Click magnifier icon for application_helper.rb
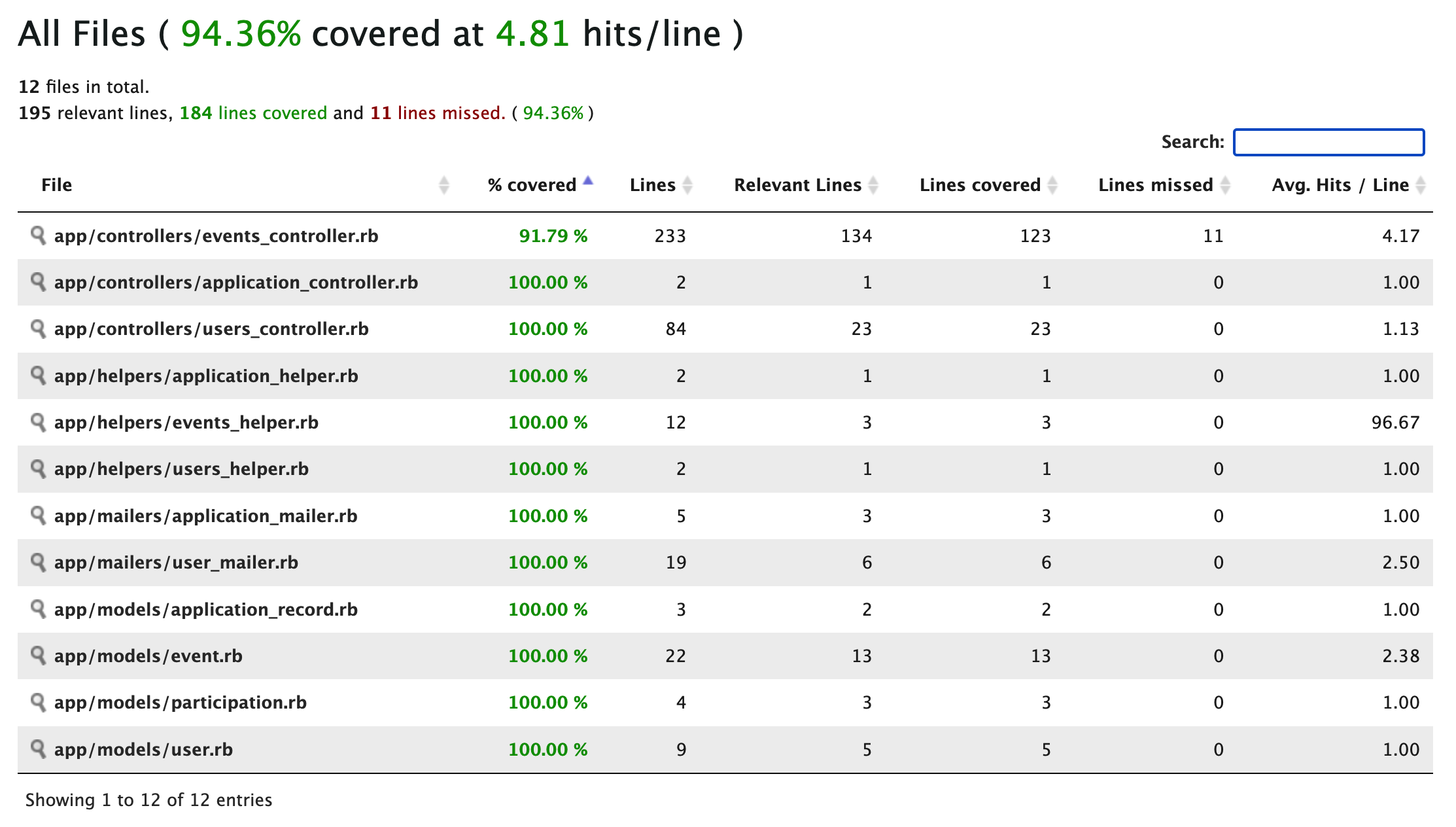Image resolution: width=1456 pixels, height=827 pixels. [39, 376]
